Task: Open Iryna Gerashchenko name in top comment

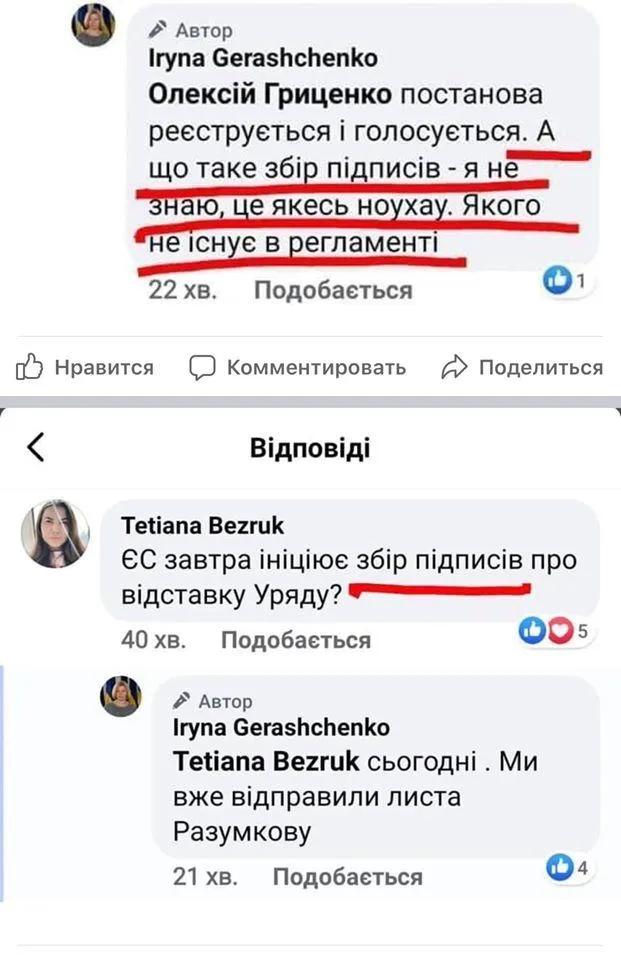Action: coord(262,59)
